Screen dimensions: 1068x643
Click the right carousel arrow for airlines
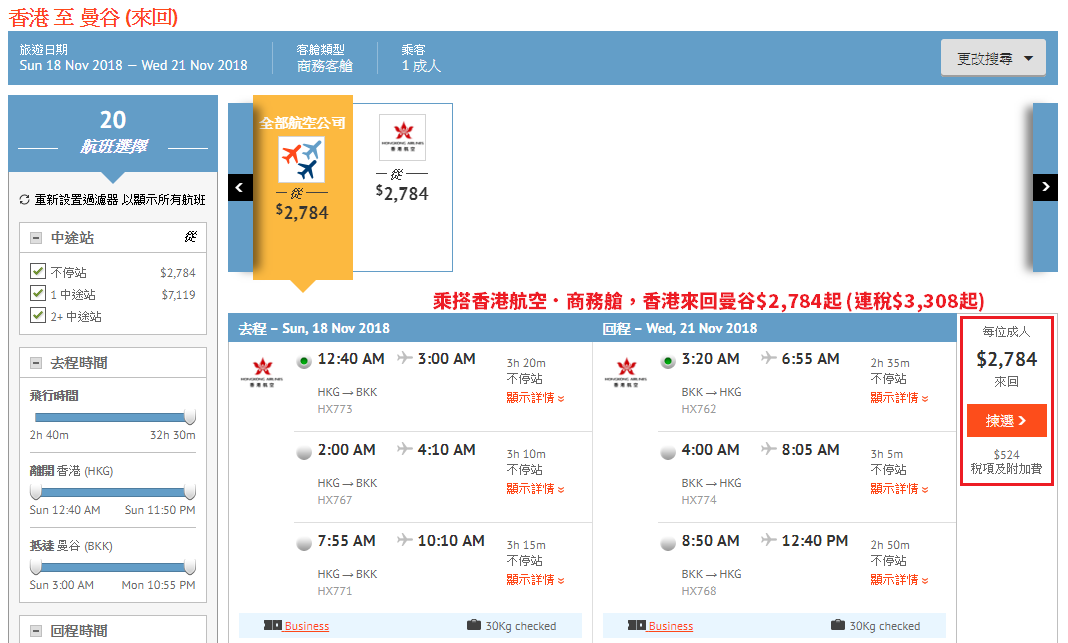(1046, 187)
